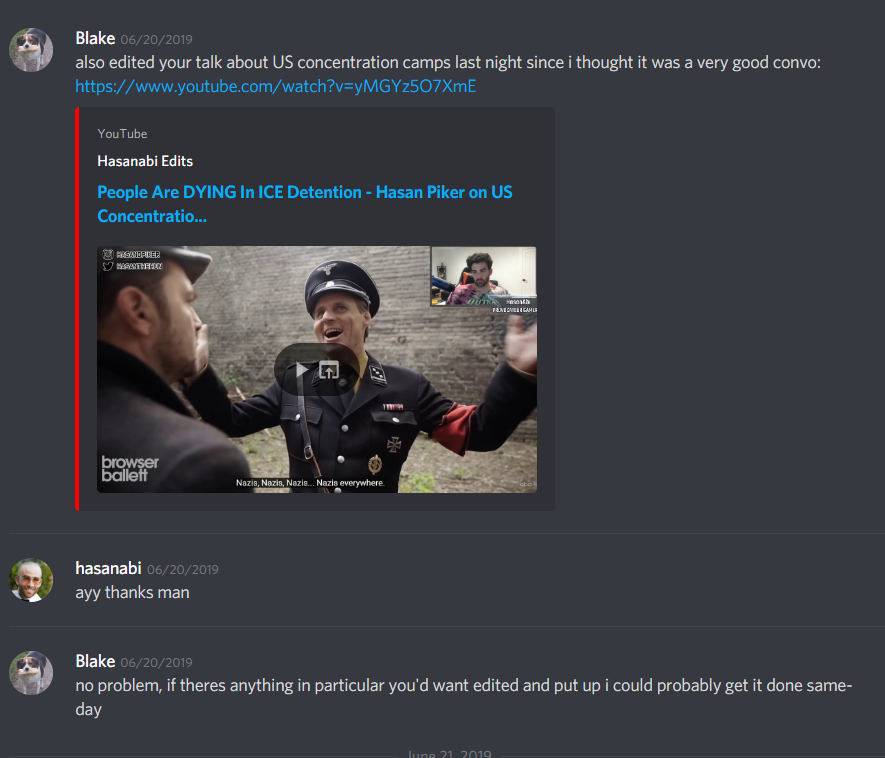The height and width of the screenshot is (758, 885).
Task: Click the video thumbnail with browser ballett logo
Action: pos(317,369)
